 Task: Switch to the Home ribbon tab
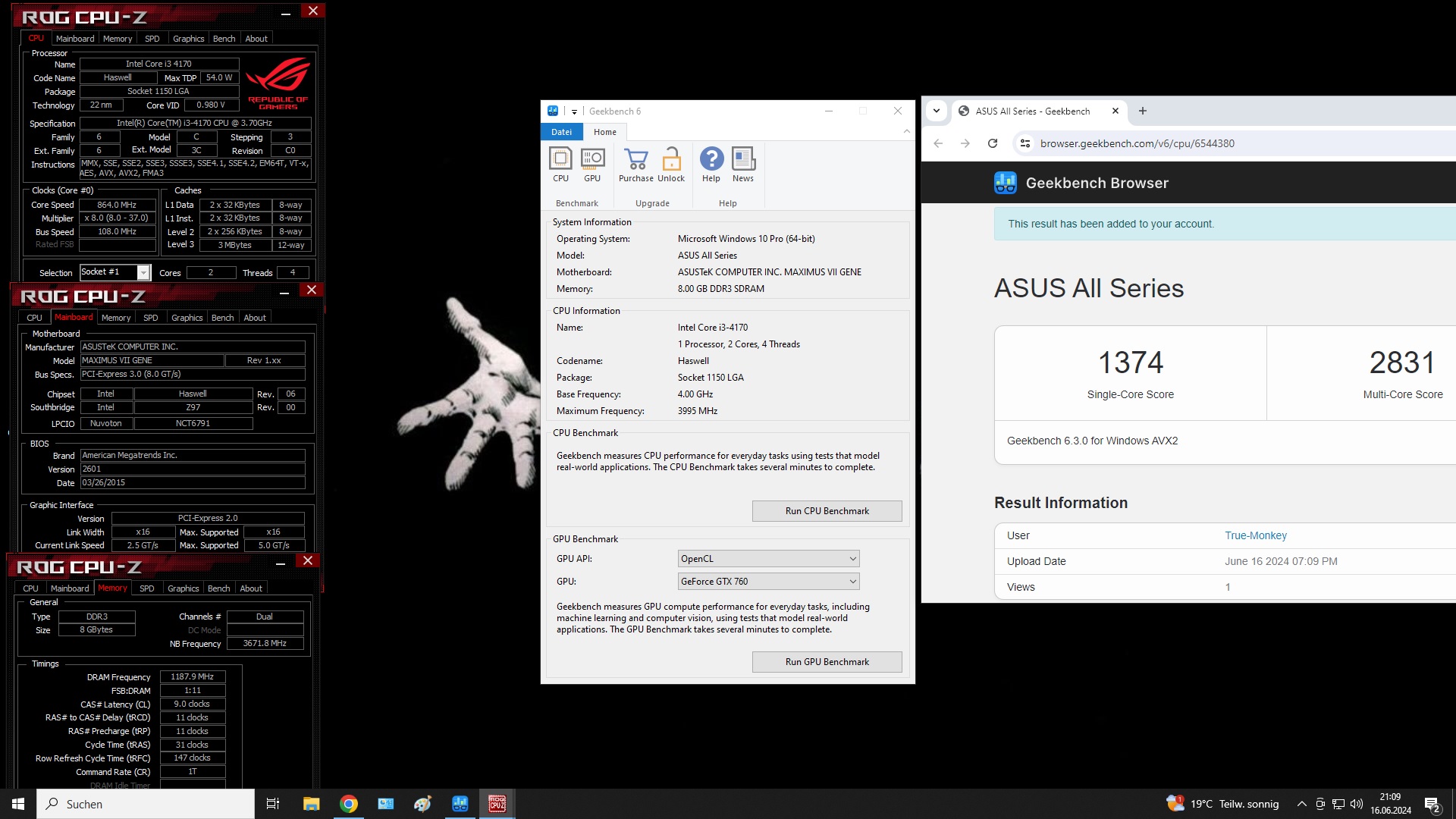click(605, 132)
